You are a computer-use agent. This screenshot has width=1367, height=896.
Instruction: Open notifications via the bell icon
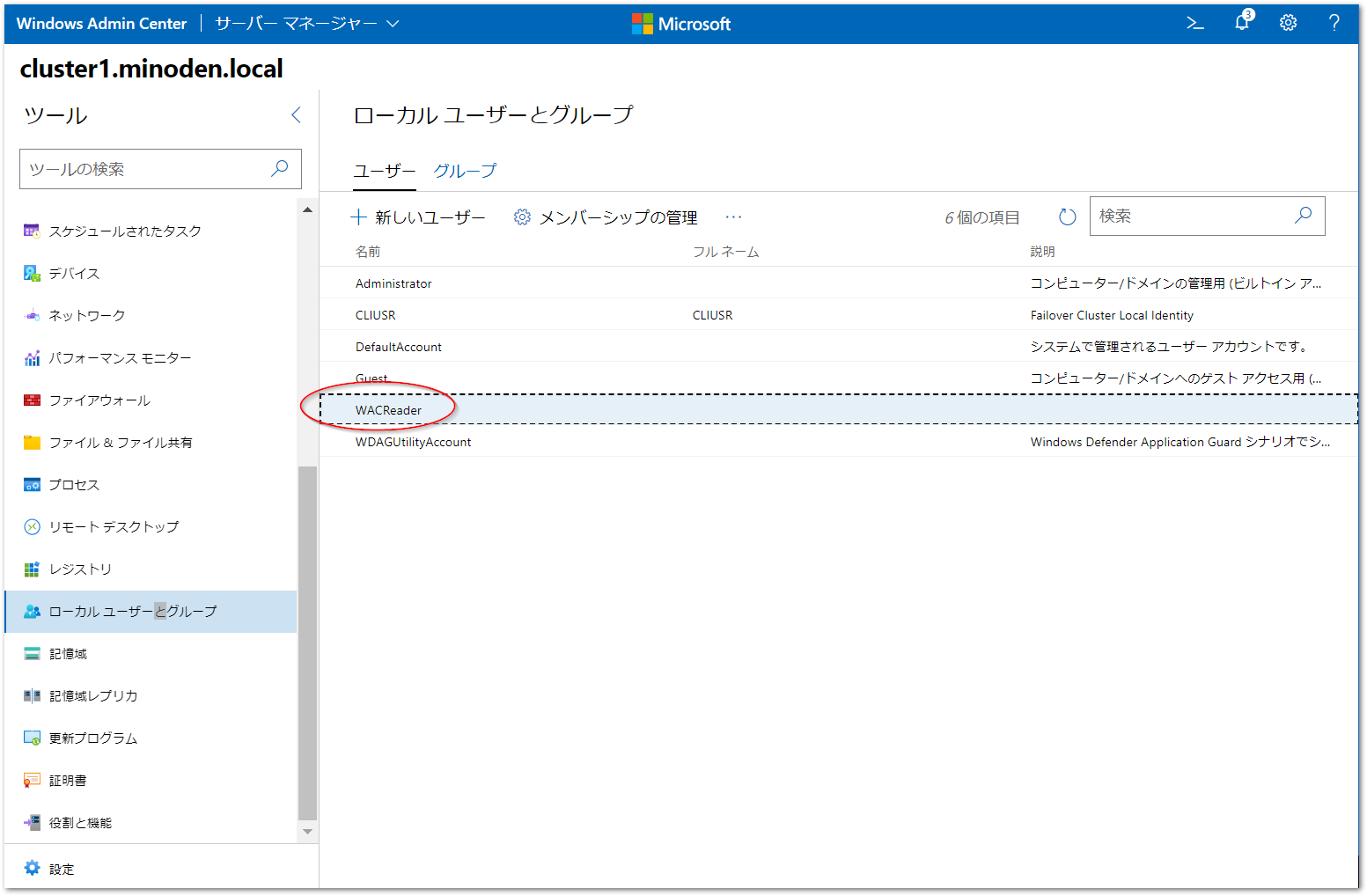click(x=1241, y=23)
